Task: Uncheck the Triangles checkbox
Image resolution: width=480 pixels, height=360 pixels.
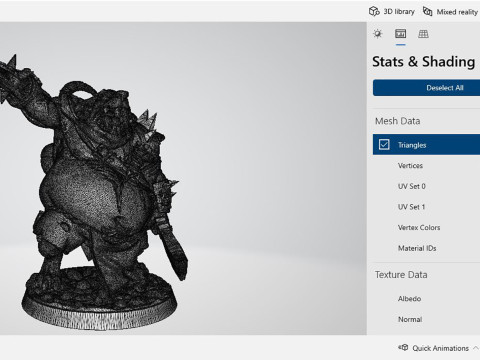Action: click(384, 145)
